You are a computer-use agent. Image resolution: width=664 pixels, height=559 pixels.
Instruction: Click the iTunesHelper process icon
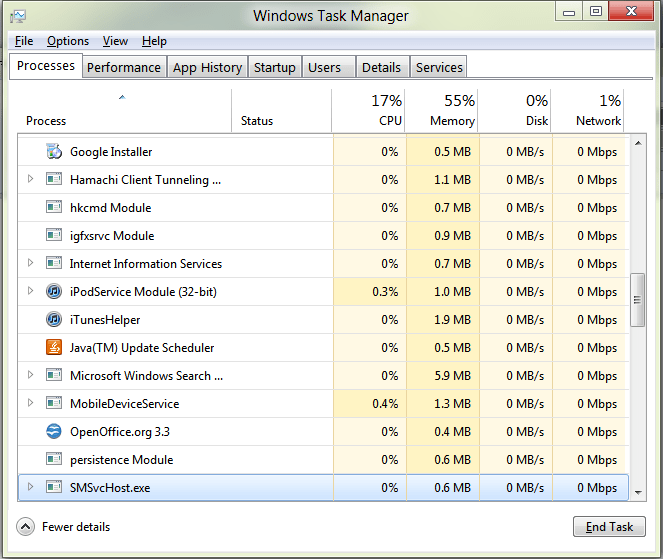coord(54,319)
